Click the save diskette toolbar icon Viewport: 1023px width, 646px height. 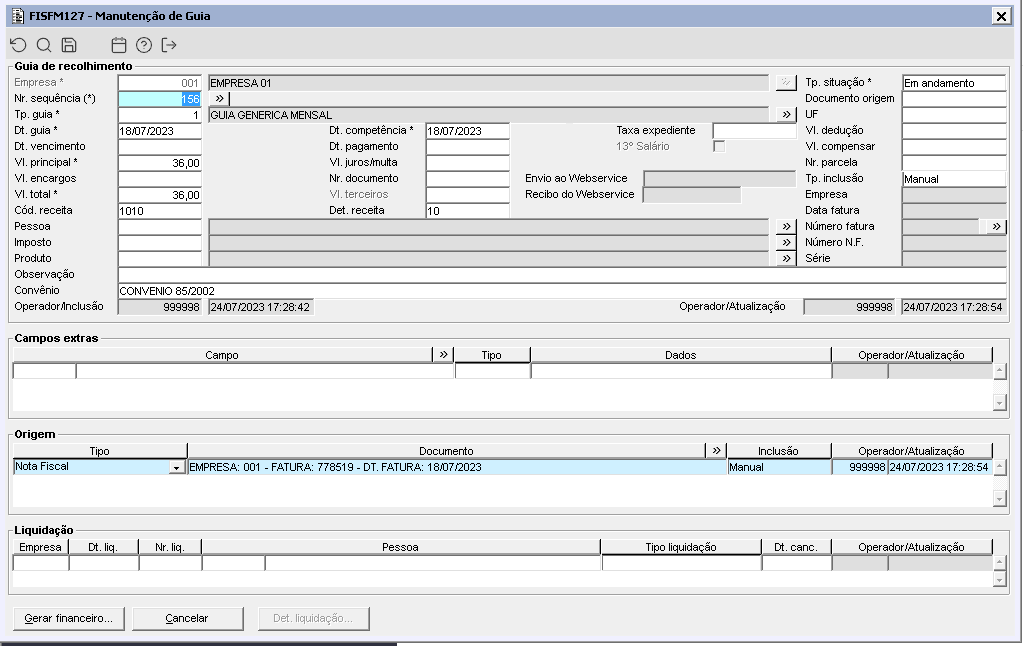(x=69, y=45)
